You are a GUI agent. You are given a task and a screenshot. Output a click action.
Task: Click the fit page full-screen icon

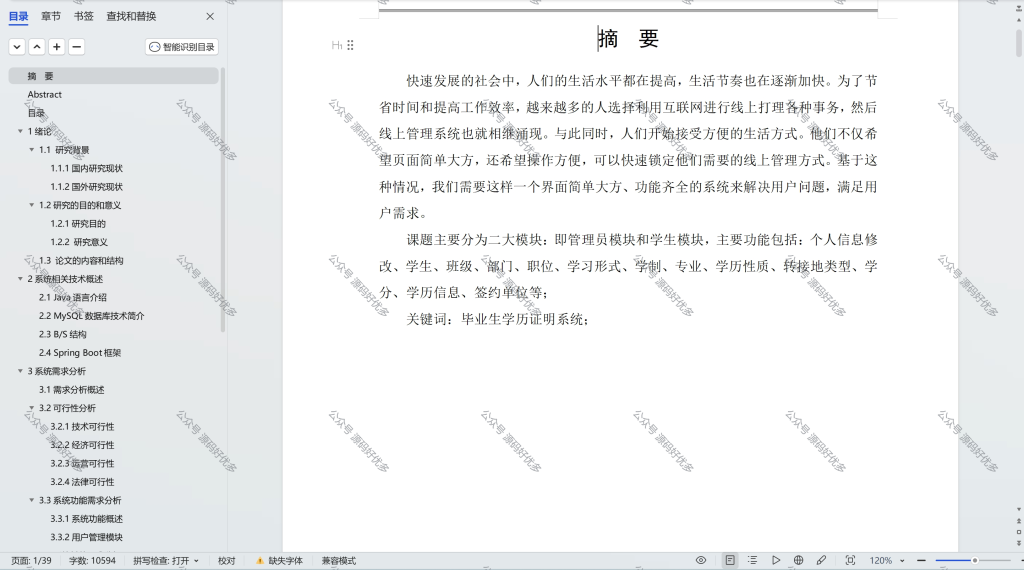click(x=850, y=560)
